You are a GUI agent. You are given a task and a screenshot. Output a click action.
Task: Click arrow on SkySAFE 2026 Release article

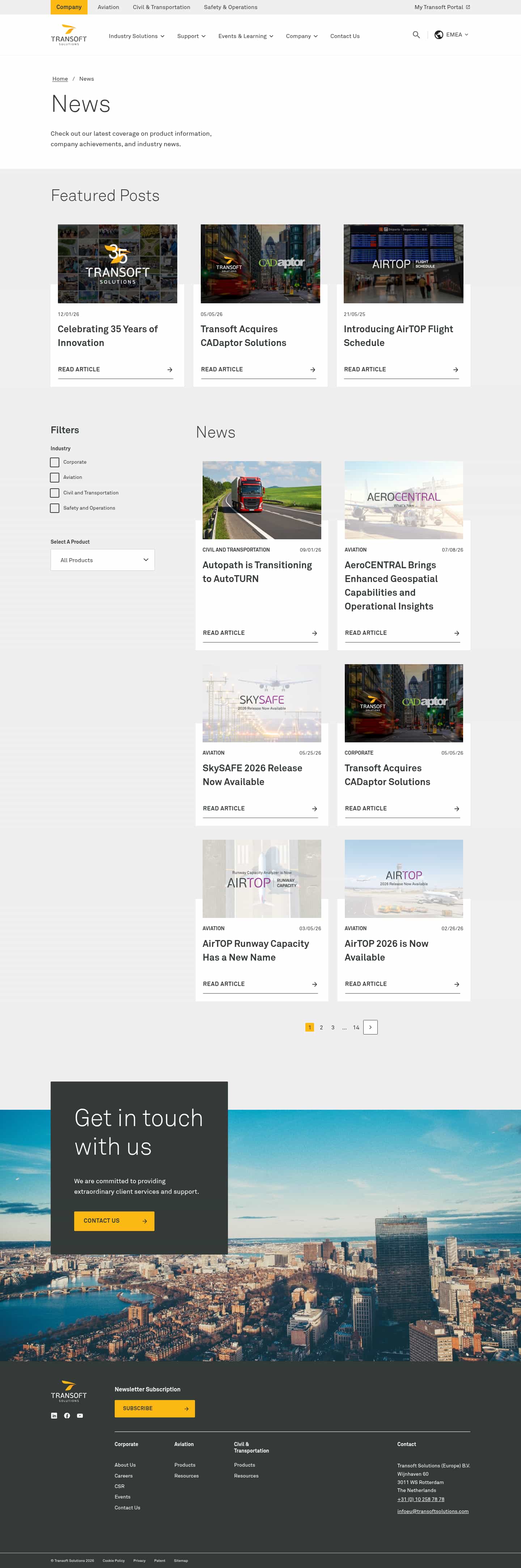[x=315, y=808]
